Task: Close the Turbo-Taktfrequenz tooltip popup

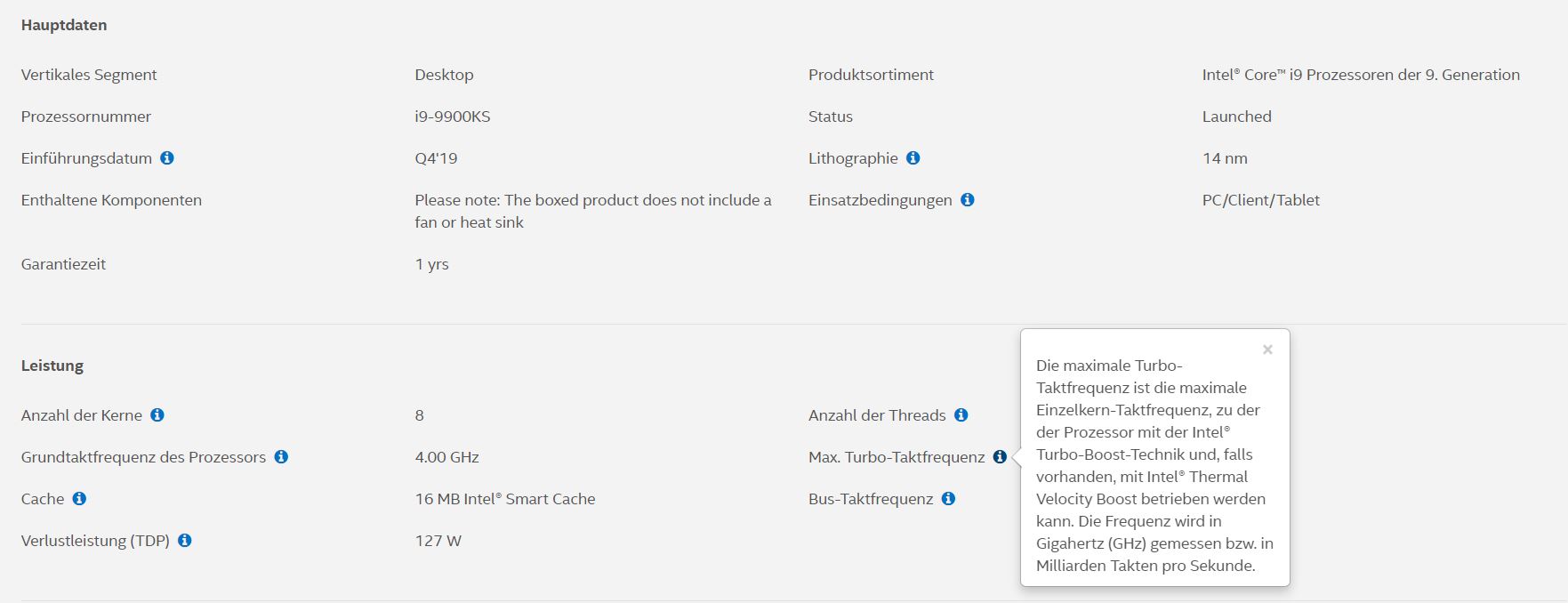Action: (1267, 350)
